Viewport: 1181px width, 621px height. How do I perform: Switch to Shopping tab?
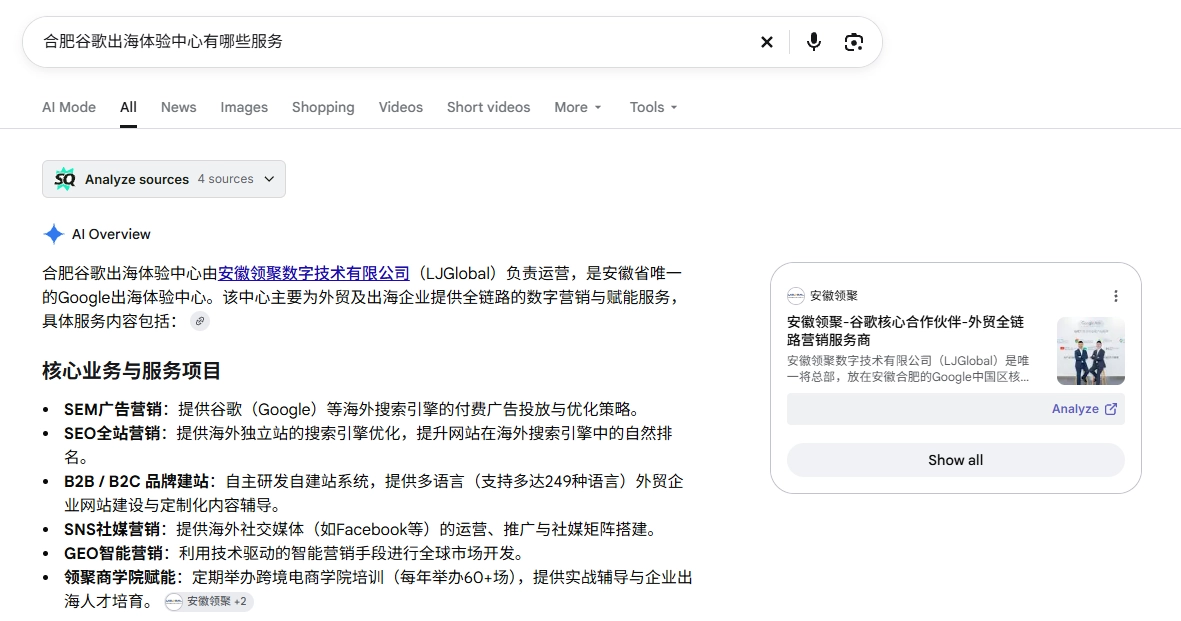323,108
